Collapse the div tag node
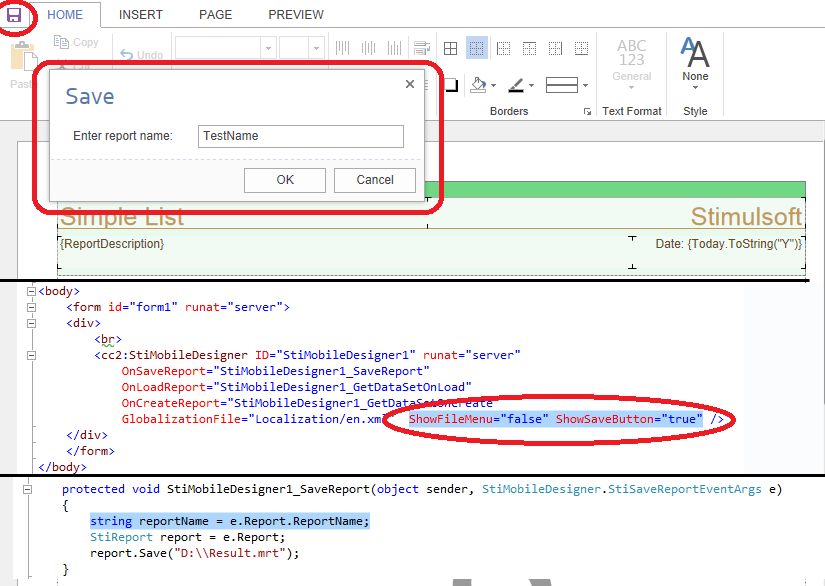 tap(31, 323)
